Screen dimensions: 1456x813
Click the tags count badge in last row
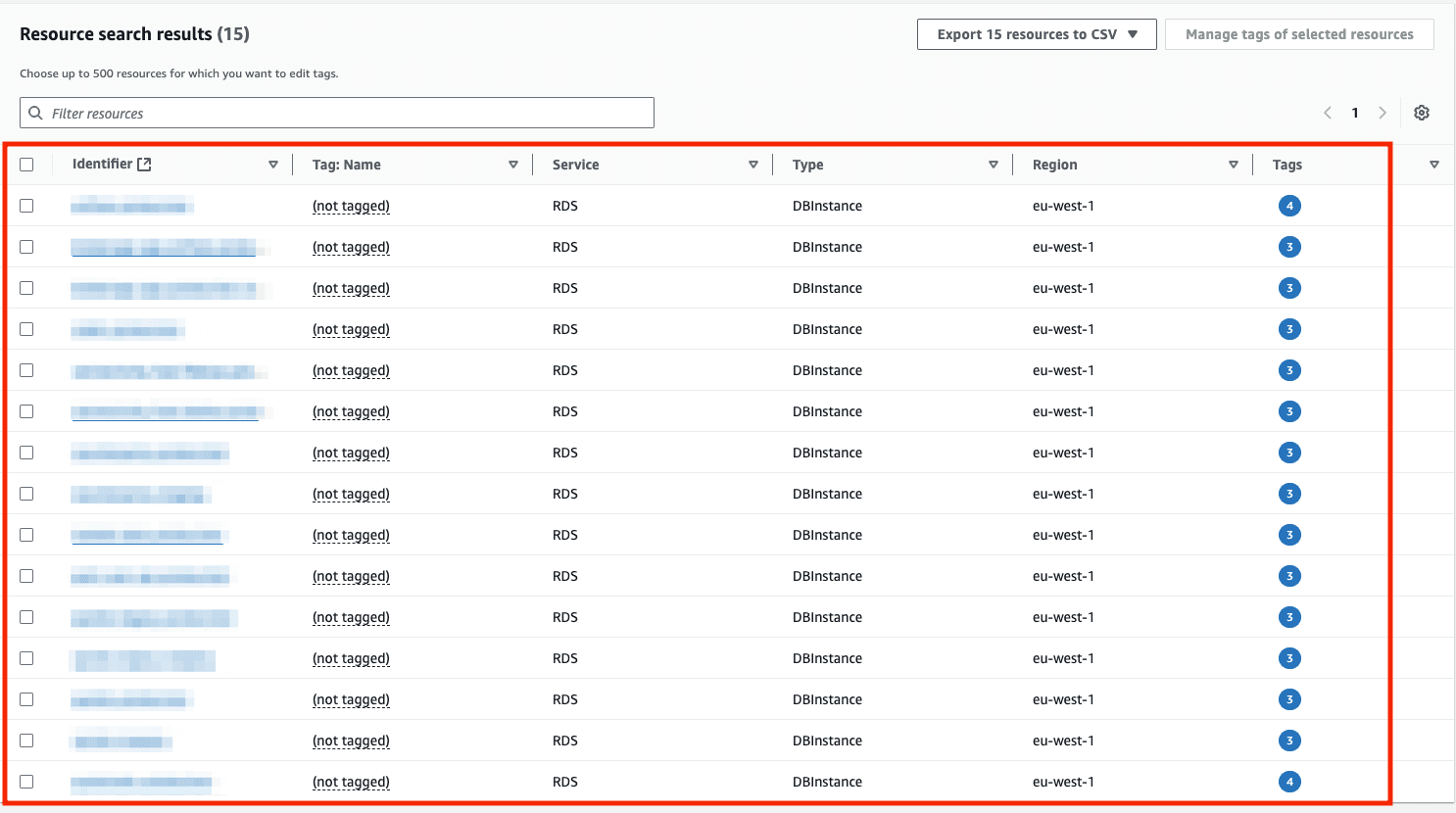1289,782
